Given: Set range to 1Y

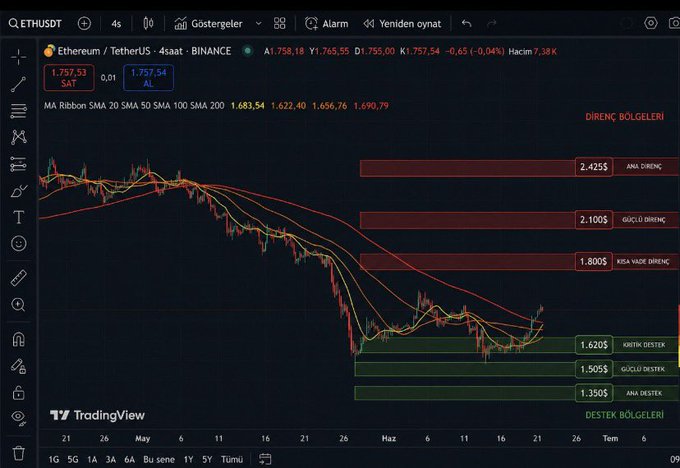Looking at the screenshot, I should point(188,459).
